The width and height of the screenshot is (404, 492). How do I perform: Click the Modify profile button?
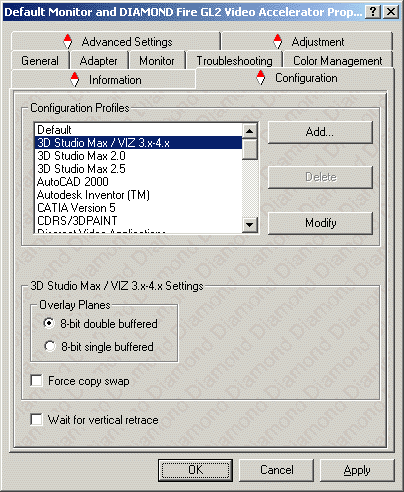coord(320,223)
